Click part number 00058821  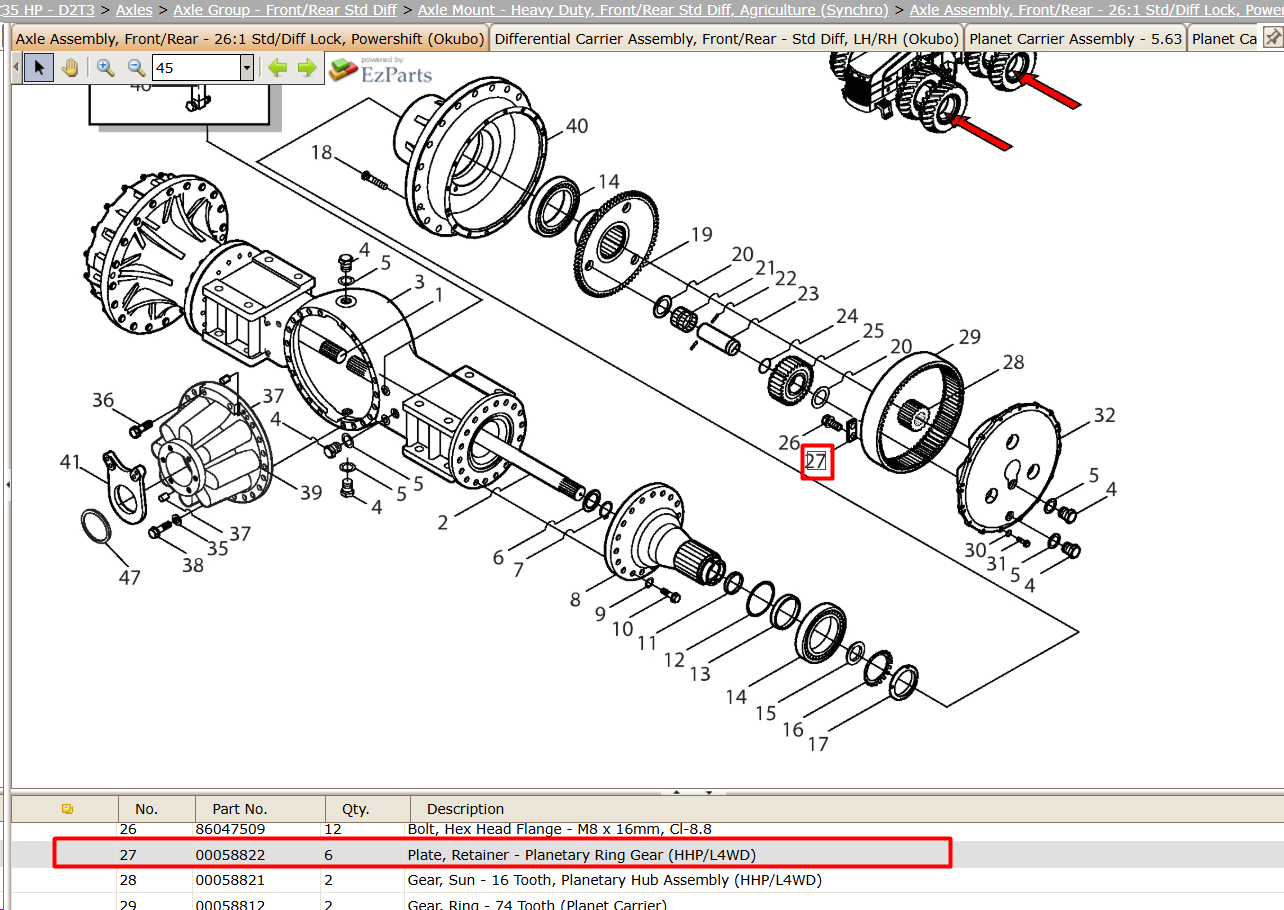[x=230, y=880]
